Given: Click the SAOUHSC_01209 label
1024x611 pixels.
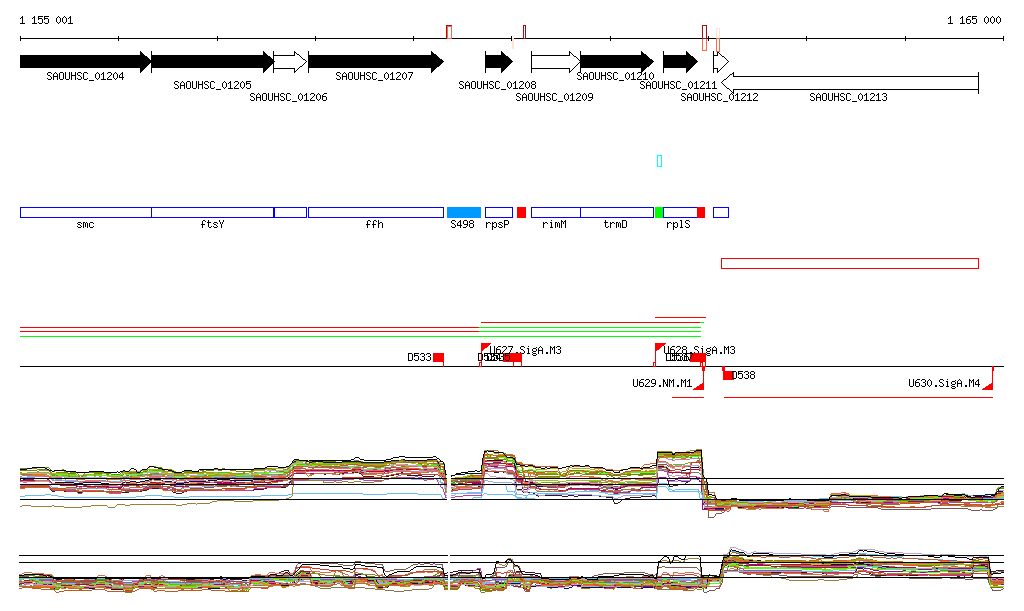Looking at the screenshot, I should (x=554, y=97).
